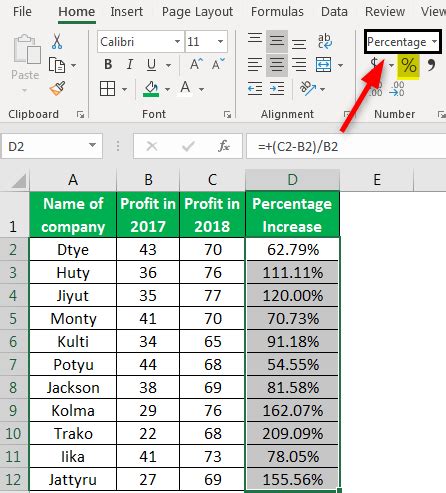Click the Wrap Text icon
Viewport: 446px width, 493px height.
324,41
